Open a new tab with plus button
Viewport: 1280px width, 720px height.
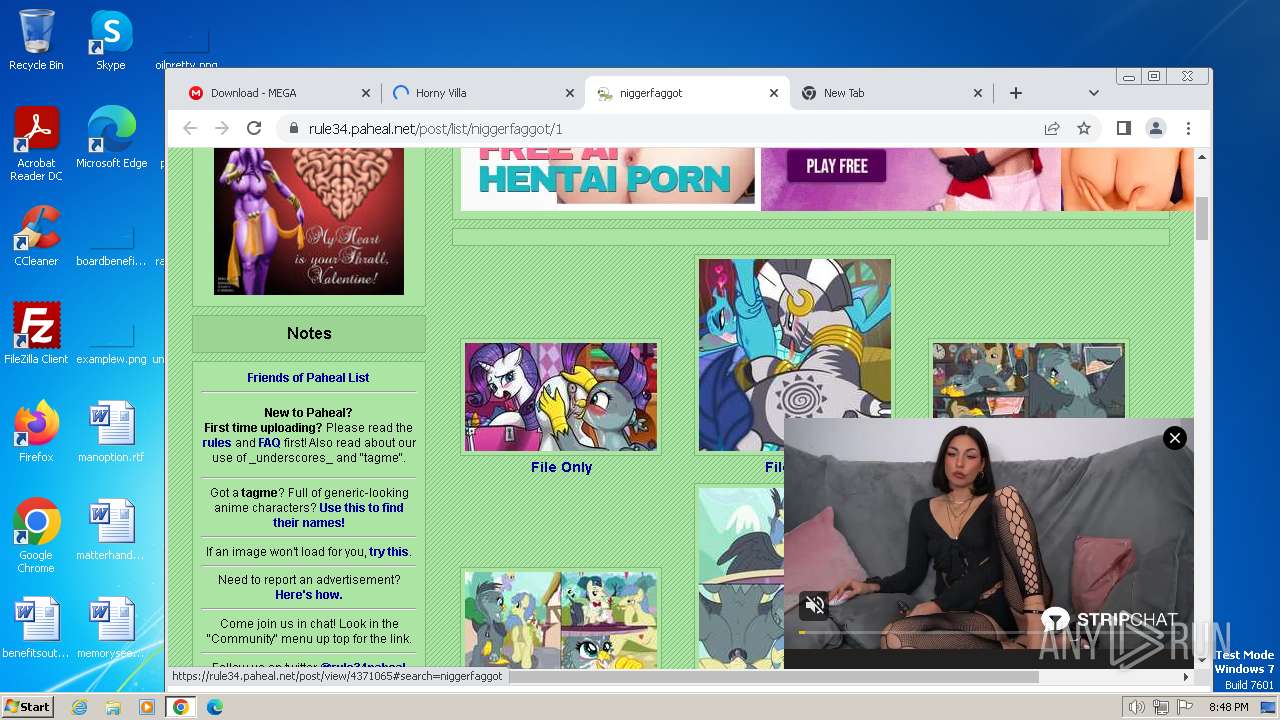pyautogui.click(x=1016, y=93)
